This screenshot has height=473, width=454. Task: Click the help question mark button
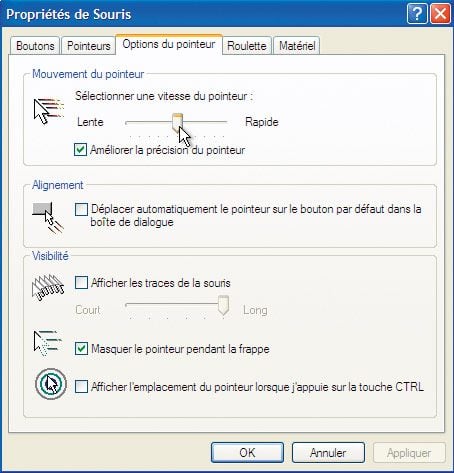click(417, 14)
